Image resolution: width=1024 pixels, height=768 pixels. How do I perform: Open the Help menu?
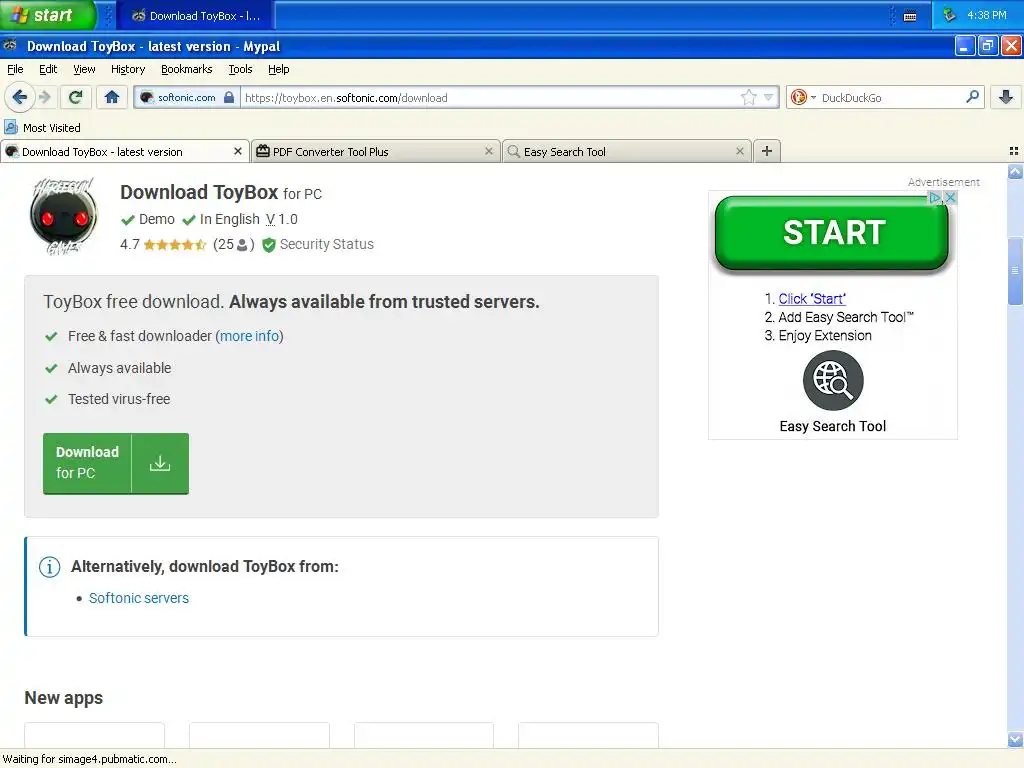278,69
